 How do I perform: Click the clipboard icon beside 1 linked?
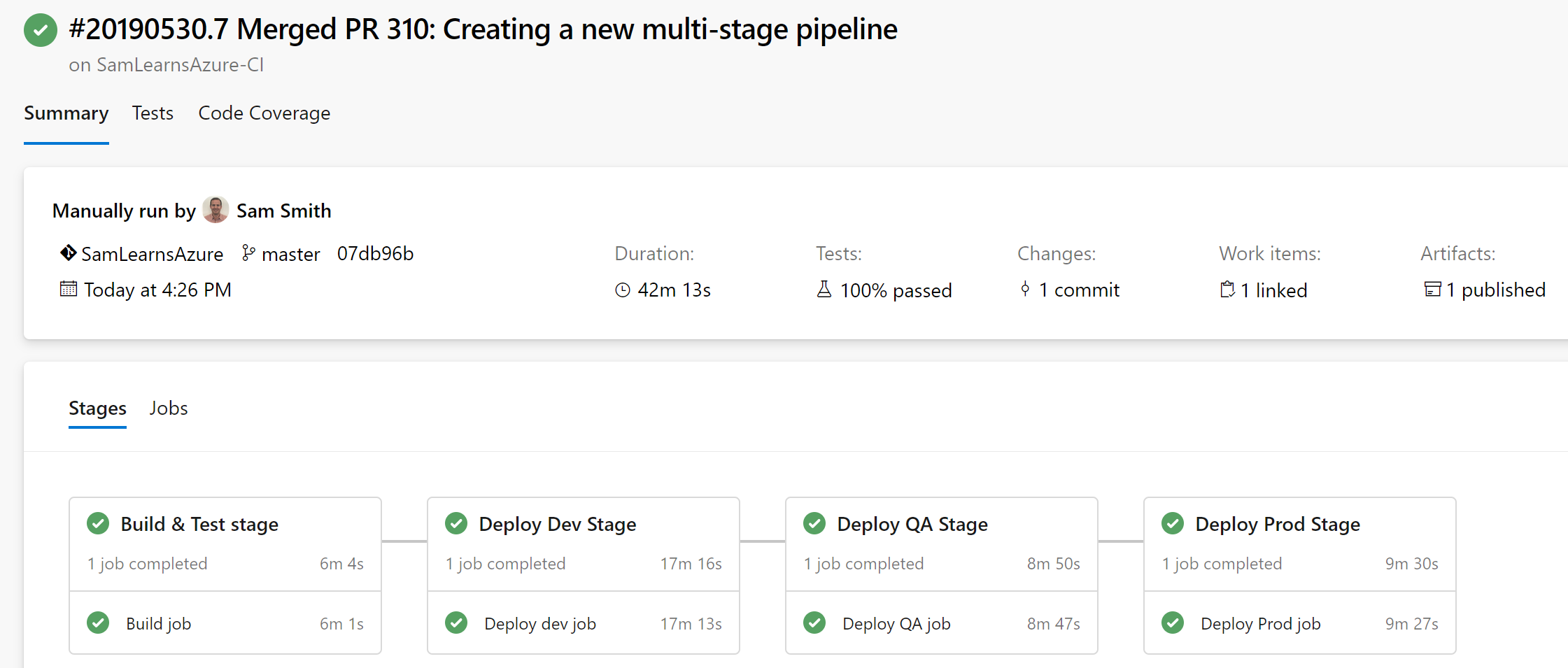tap(1227, 290)
